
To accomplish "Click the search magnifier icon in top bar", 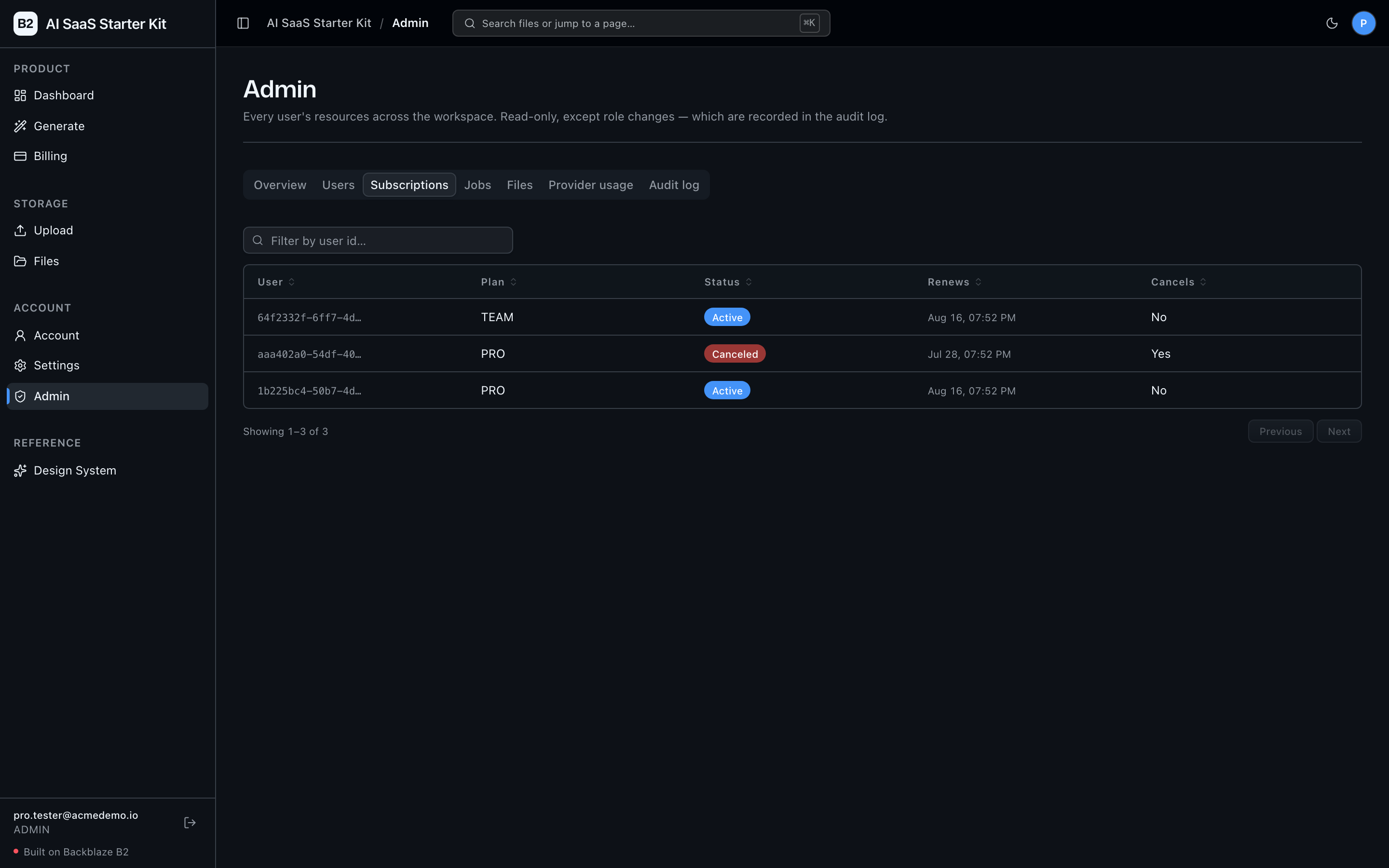I will click(469, 24).
